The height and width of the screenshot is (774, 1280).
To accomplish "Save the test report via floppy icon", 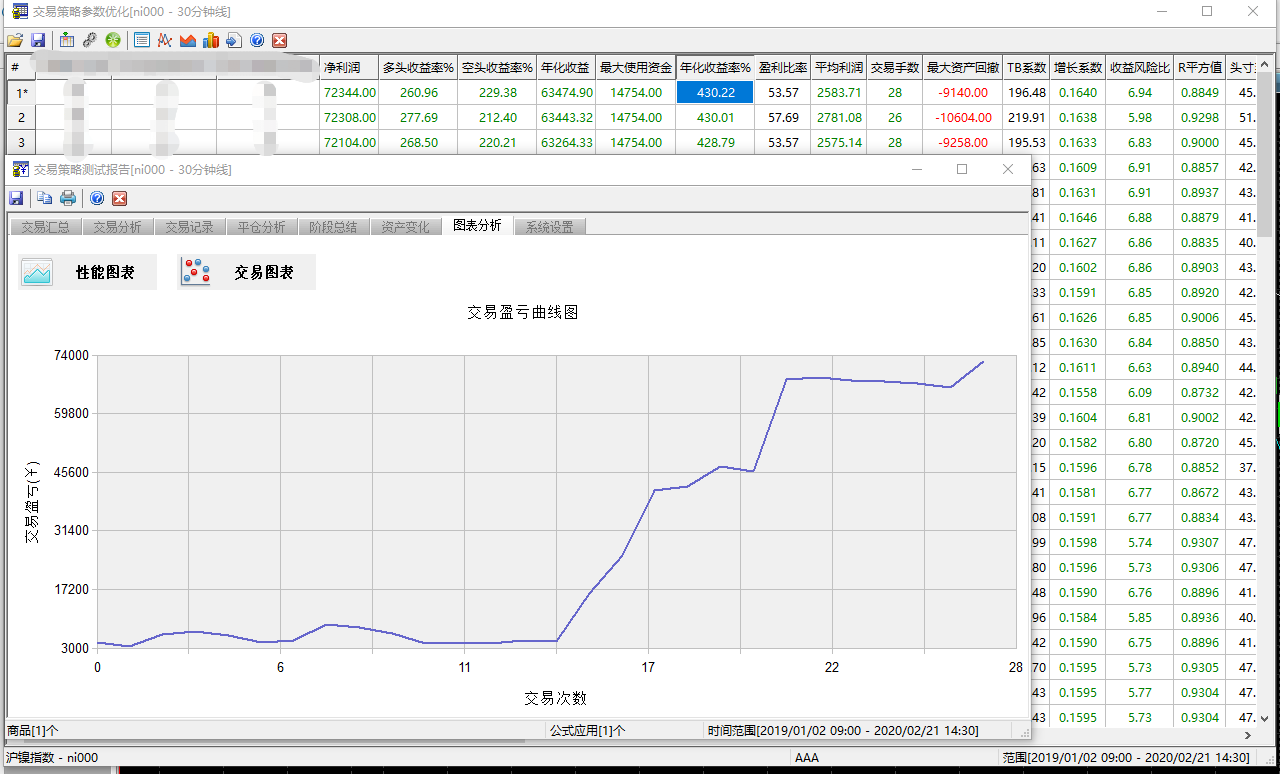I will [x=16, y=198].
